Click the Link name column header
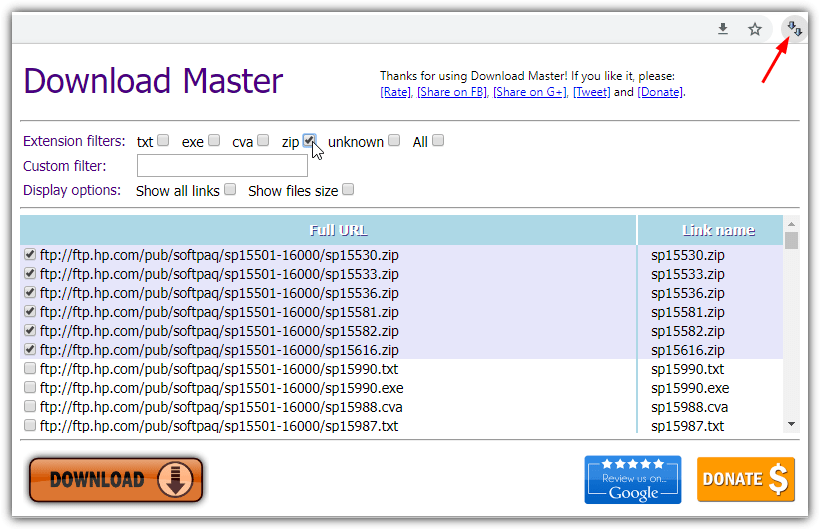The width and height of the screenshot is (820, 529). click(x=717, y=230)
